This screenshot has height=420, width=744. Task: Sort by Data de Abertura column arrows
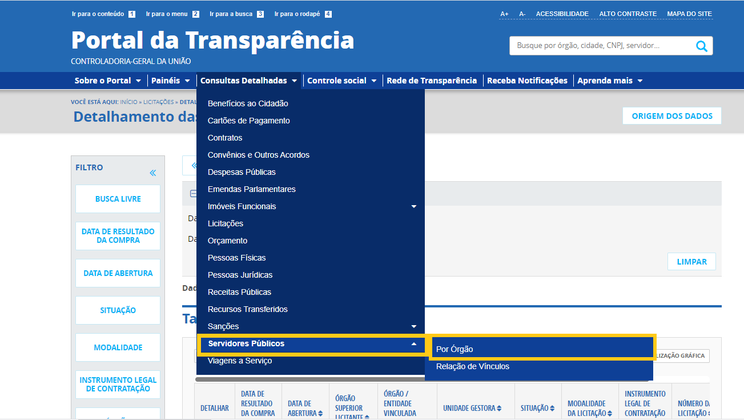[x=320, y=413]
